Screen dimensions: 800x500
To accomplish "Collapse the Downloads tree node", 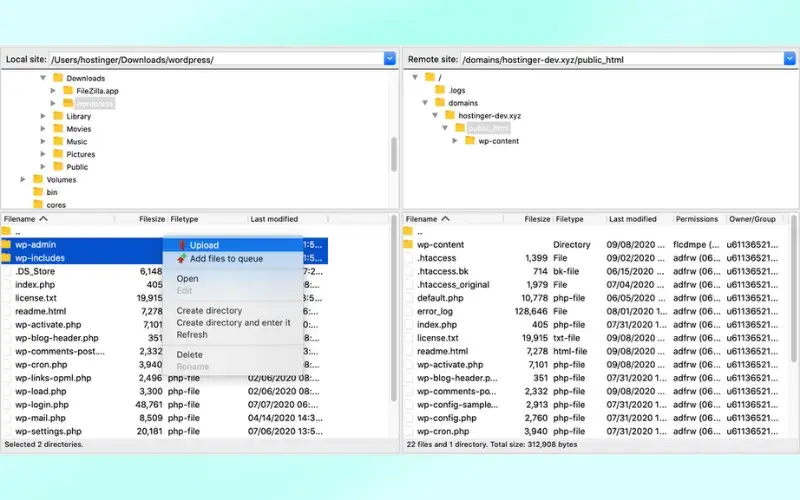I will 43,78.
